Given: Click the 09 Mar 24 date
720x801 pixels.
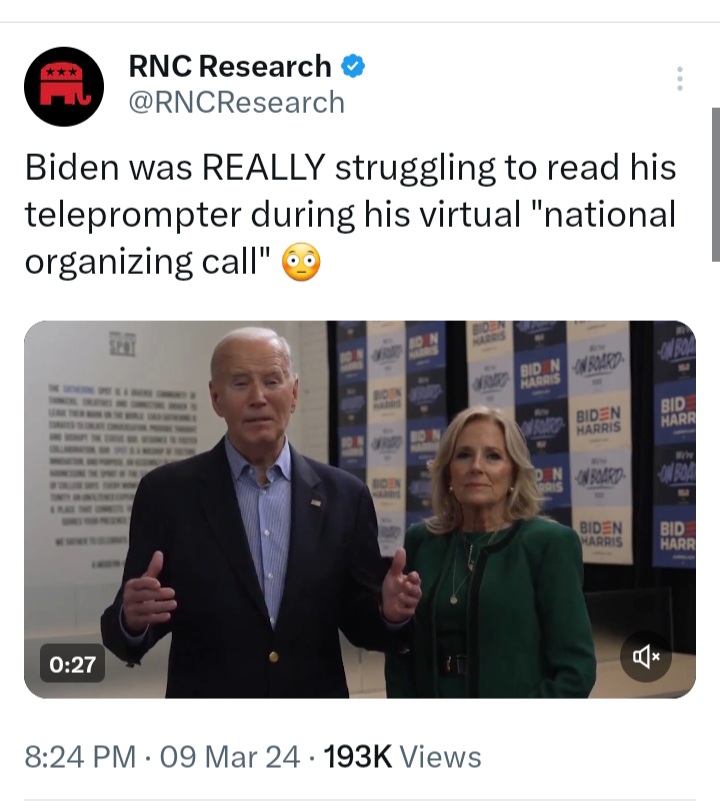Looking at the screenshot, I should [229, 757].
